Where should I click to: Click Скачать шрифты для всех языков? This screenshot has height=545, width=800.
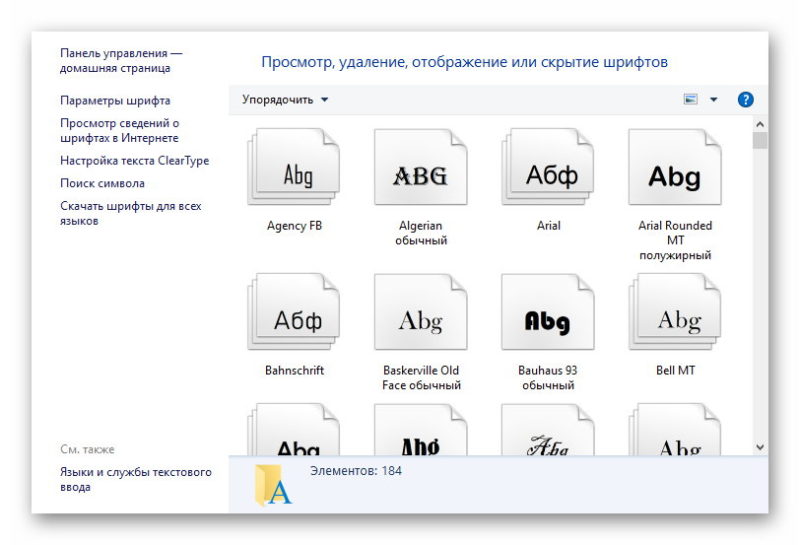tap(131, 213)
